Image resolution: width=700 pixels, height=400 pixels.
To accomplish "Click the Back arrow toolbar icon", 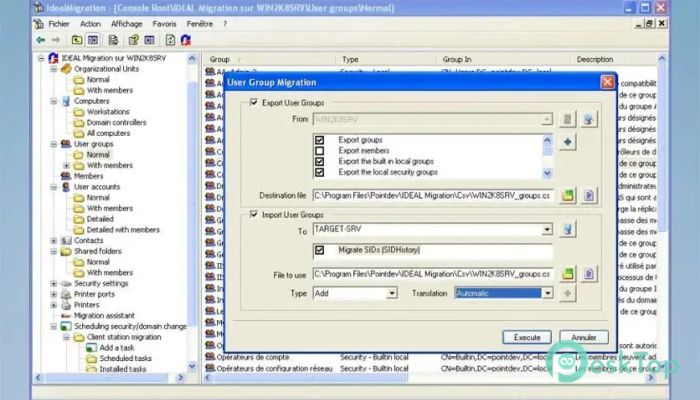I will tap(41, 40).
